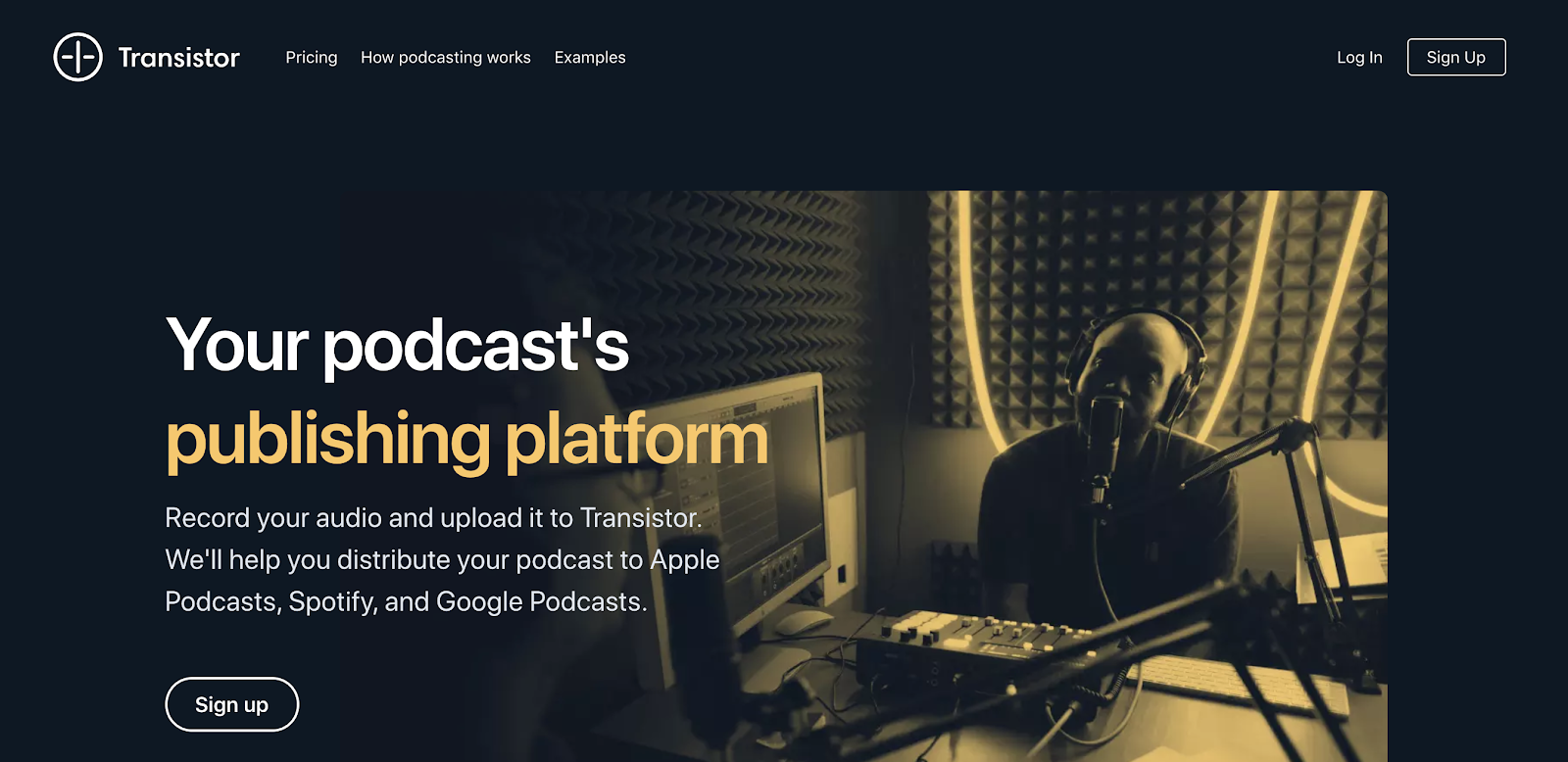Open the Pricing page
1568x762 pixels.
tap(312, 58)
